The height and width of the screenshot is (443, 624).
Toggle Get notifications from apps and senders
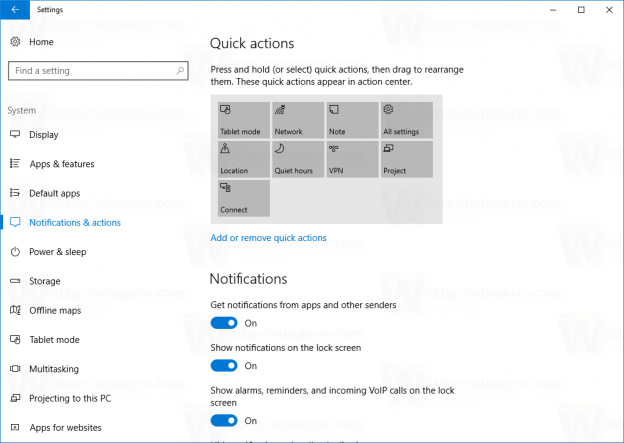click(x=224, y=323)
